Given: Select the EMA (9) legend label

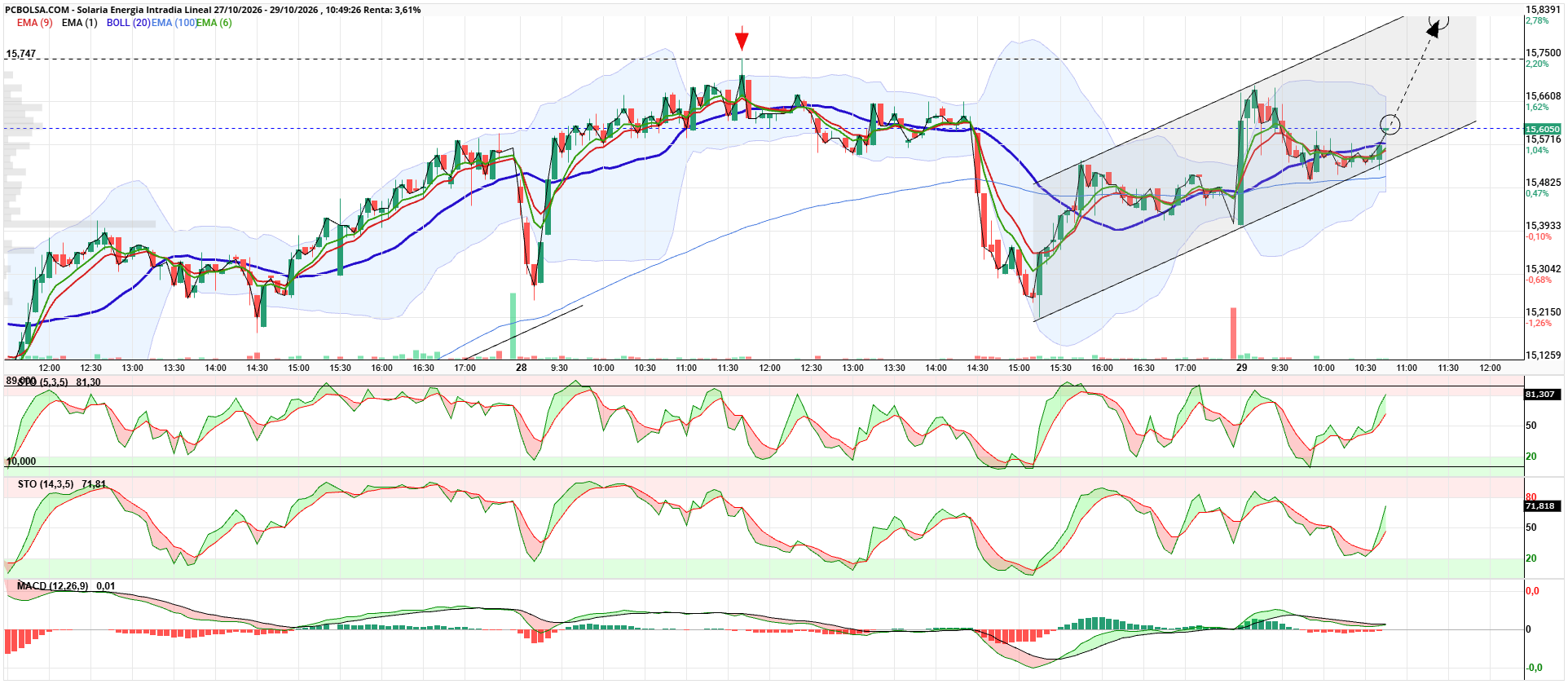Looking at the screenshot, I should [x=35, y=23].
